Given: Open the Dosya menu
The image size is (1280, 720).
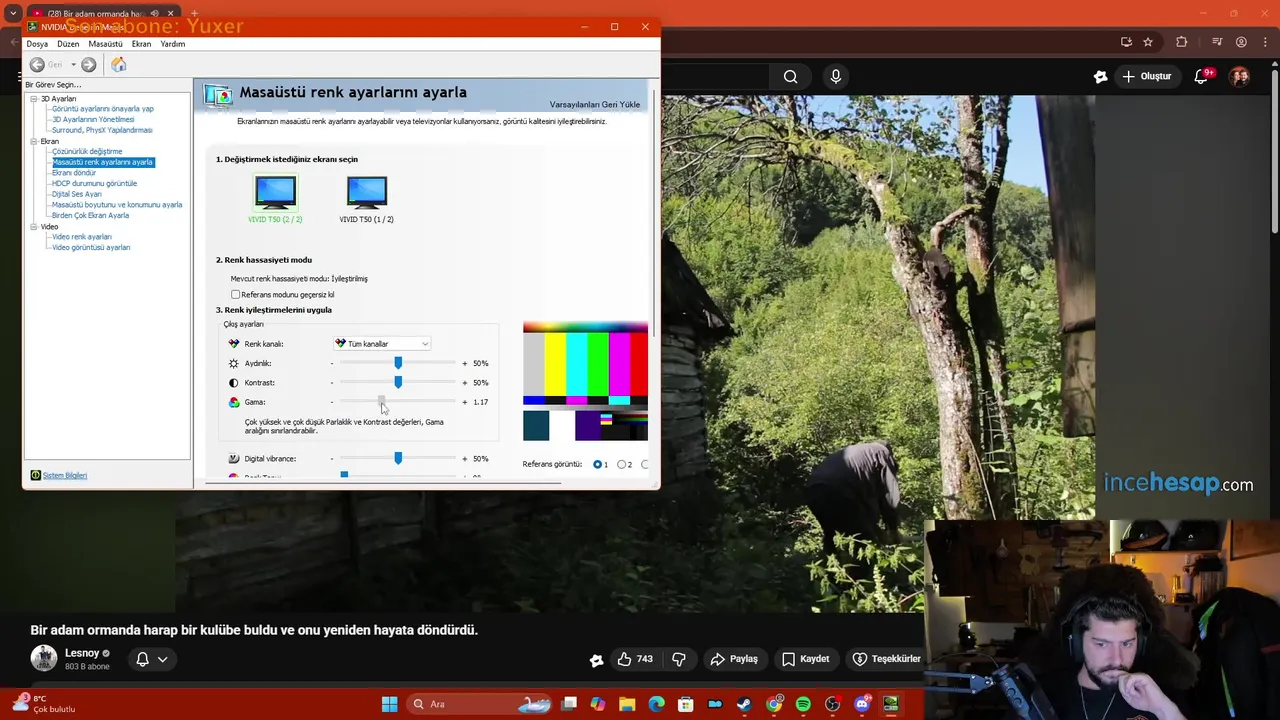Looking at the screenshot, I should point(37,44).
